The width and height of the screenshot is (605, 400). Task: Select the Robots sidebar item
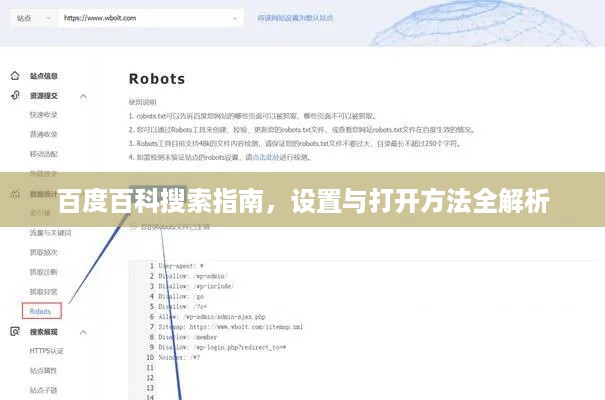coord(41,311)
